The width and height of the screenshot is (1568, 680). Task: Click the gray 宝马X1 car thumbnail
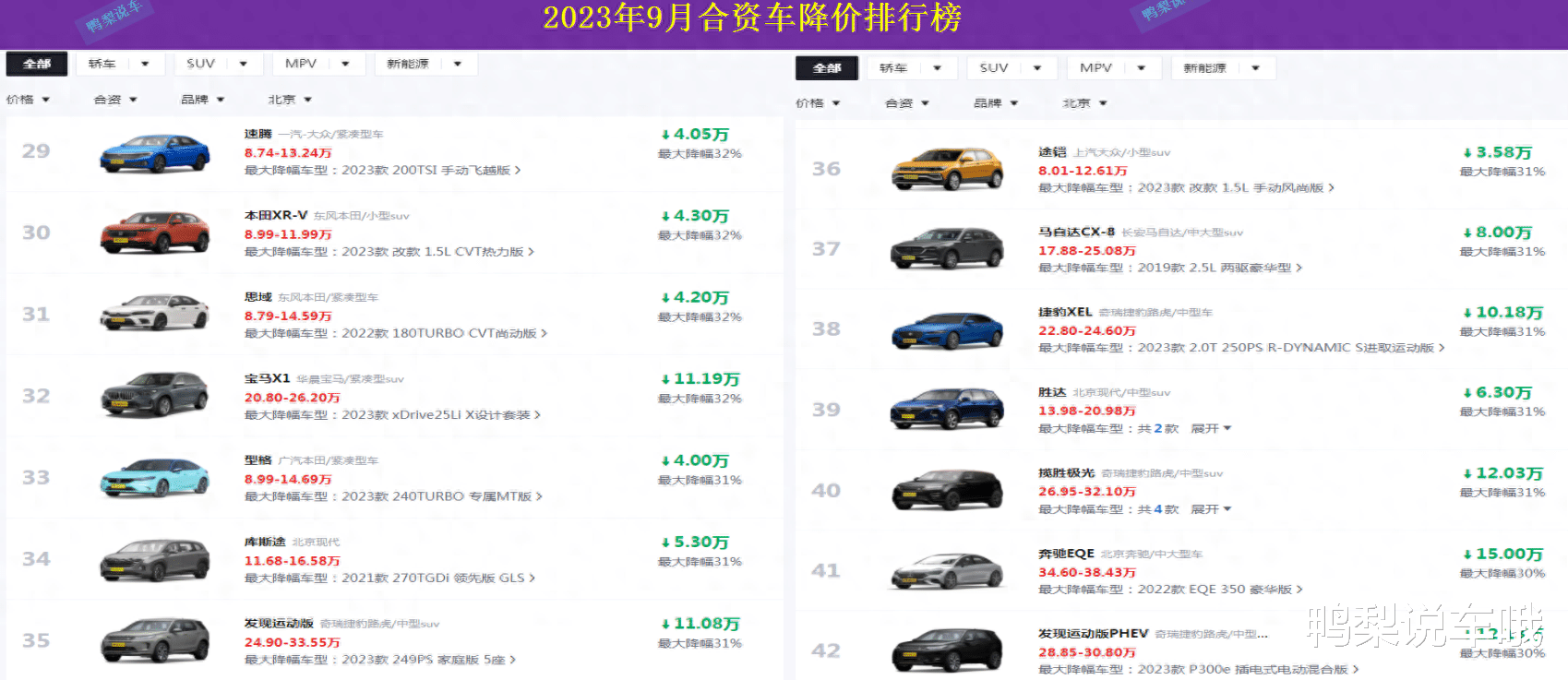(154, 395)
